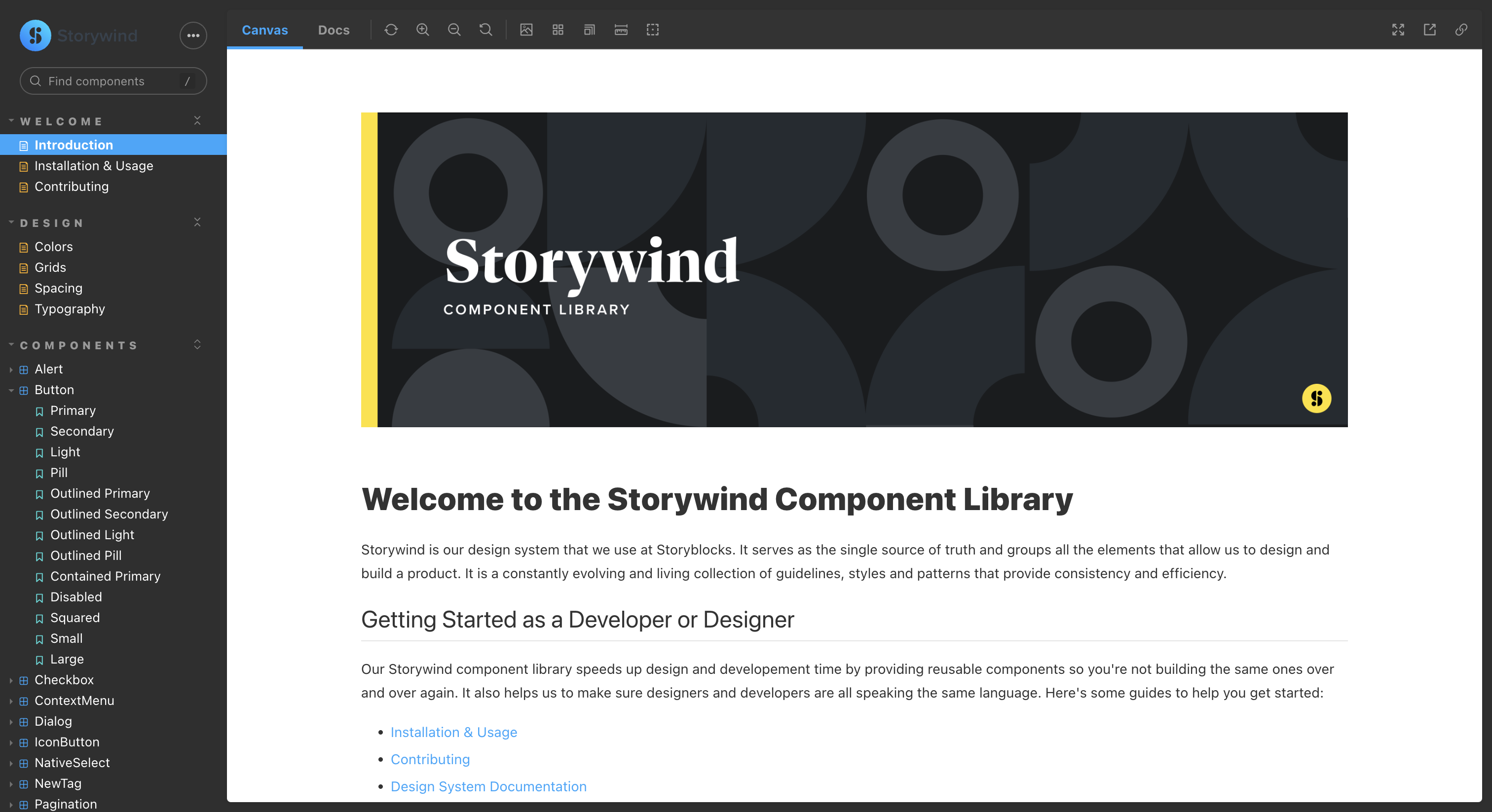
Task: Collapse the Button component group
Action: pyautogui.click(x=11, y=390)
